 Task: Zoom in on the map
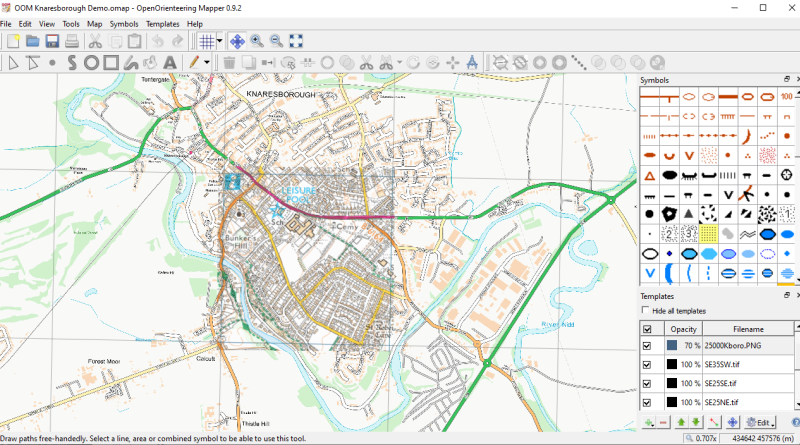pyautogui.click(x=257, y=41)
